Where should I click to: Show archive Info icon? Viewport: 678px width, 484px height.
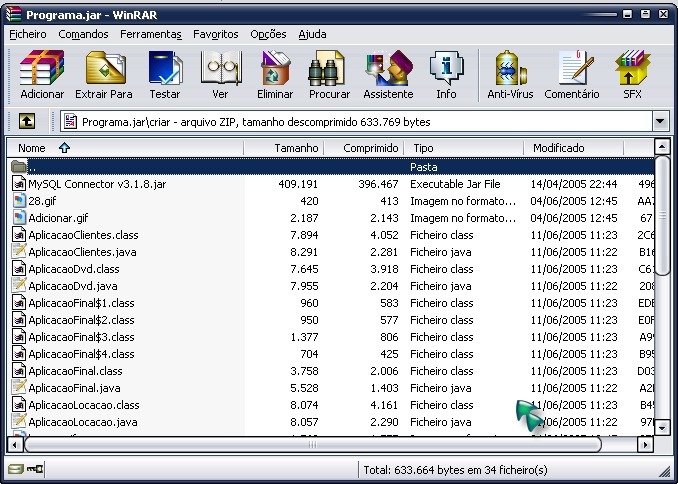pos(446,68)
